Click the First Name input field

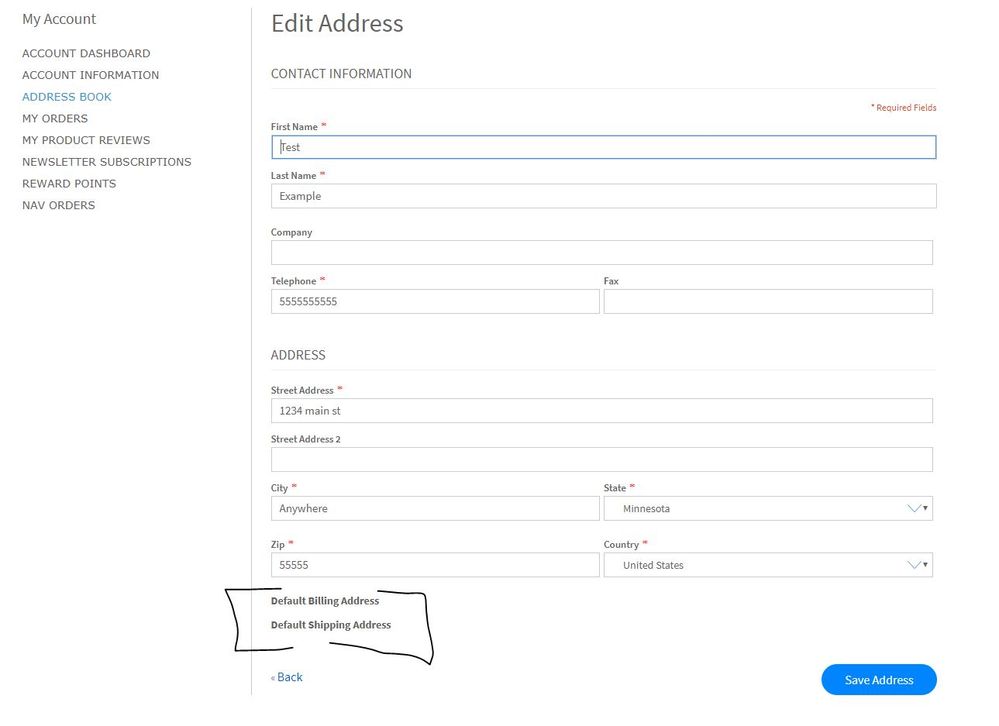click(x=603, y=147)
